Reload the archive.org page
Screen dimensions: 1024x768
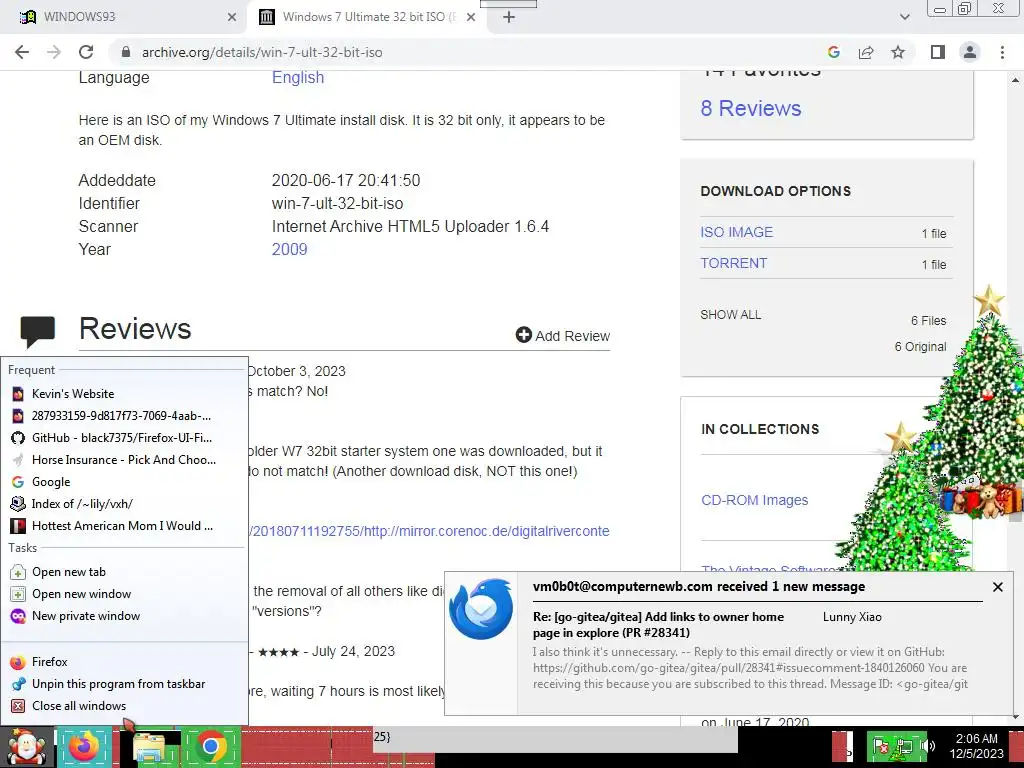[x=86, y=52]
